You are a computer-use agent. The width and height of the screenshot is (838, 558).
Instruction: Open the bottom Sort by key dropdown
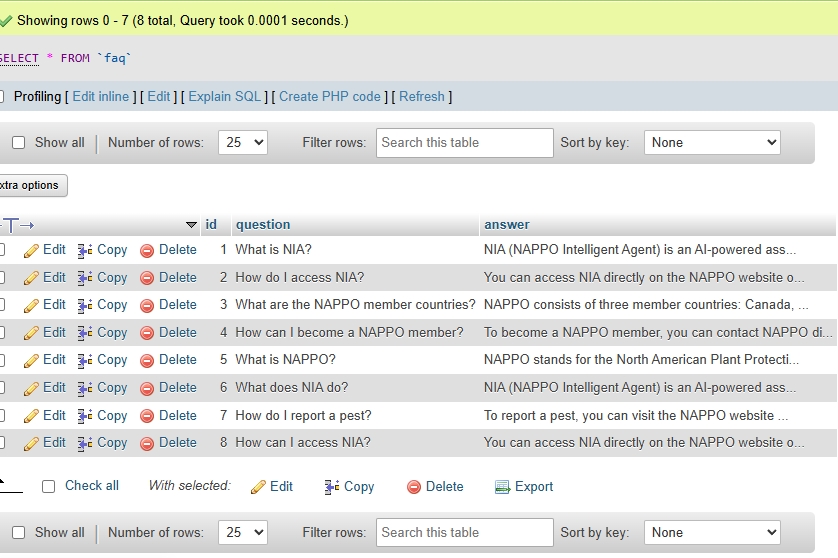(712, 532)
